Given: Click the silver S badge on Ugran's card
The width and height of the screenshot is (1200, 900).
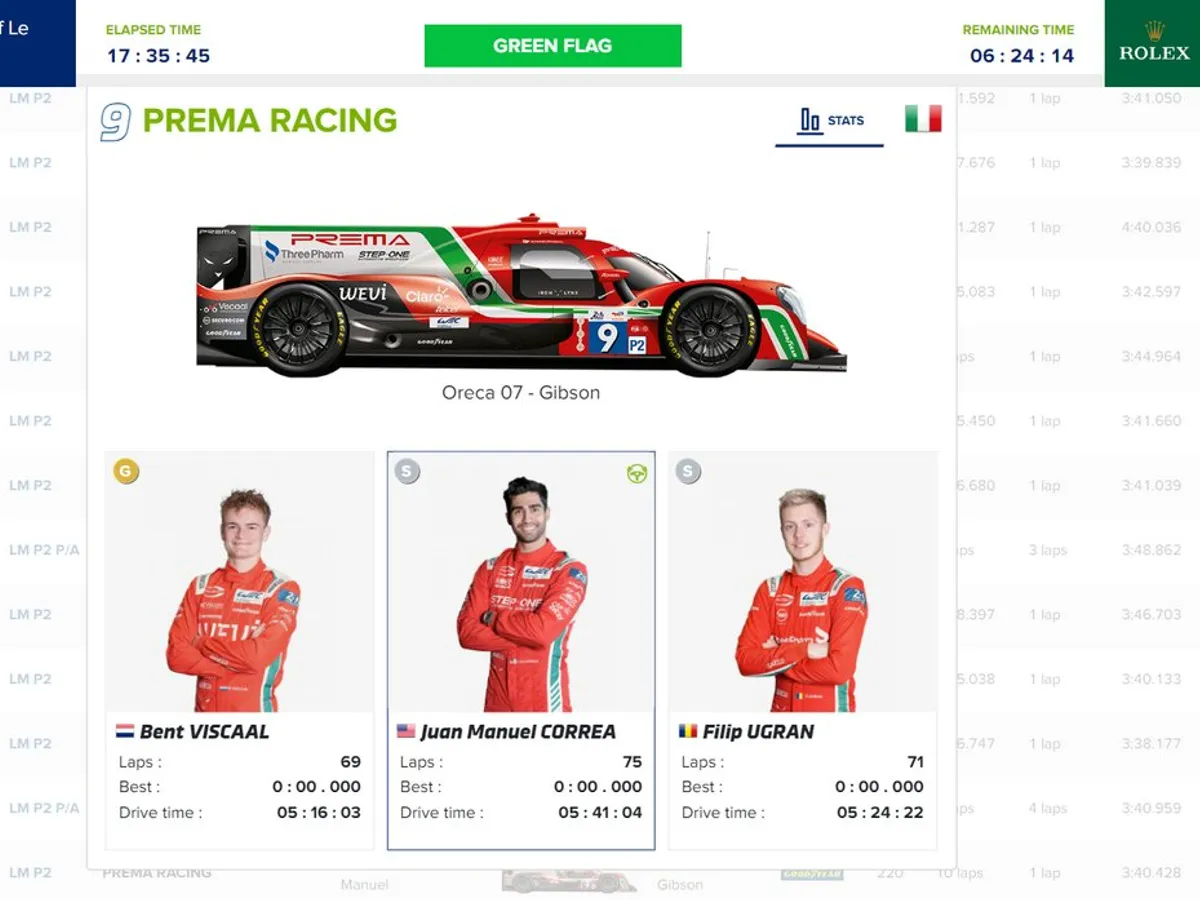Looking at the screenshot, I should pyautogui.click(x=688, y=471).
